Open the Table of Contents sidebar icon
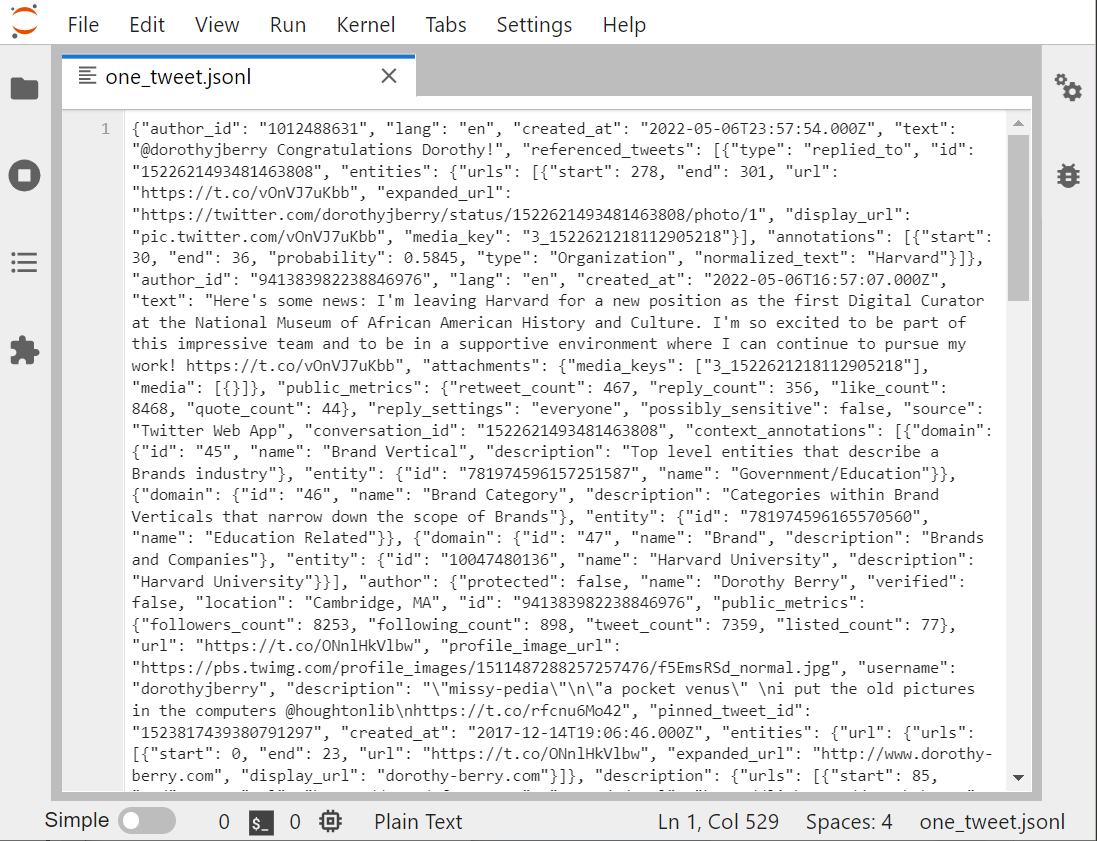The image size is (1097, 841). [24, 262]
